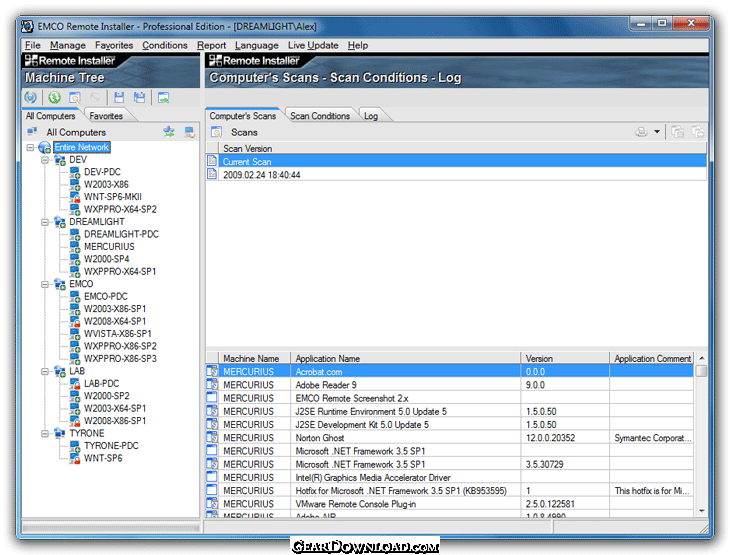730x555 pixels.
Task: Click the document icon of the 2009.02.24 scan row
Action: 212,174
